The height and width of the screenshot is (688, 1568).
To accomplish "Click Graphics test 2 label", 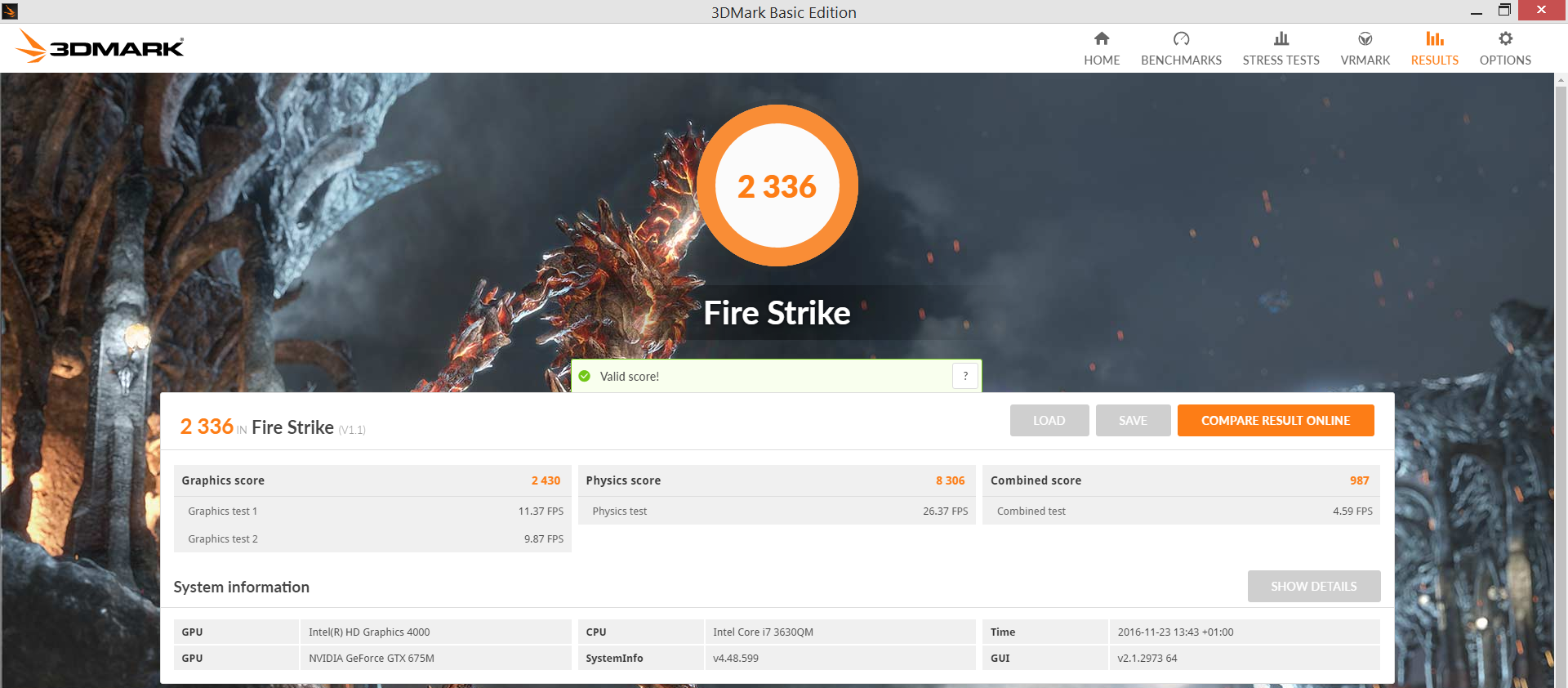I will 223,539.
